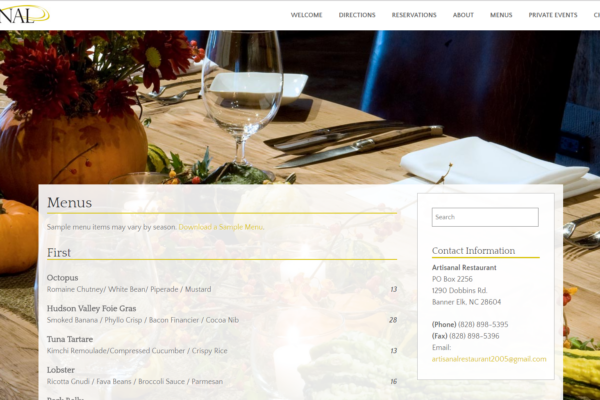This screenshot has width=600, height=400.
Task: Click the artisanalrestaurant2005@gmail.com email link
Action: pos(489,359)
